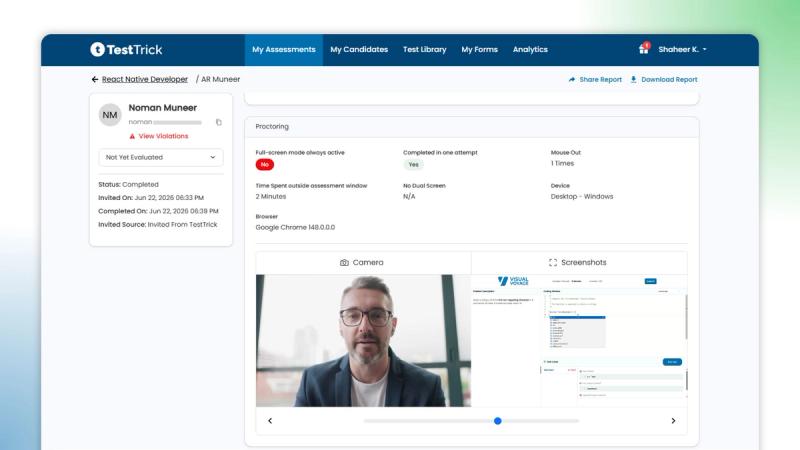
Task: Go to My Candidates
Action: [x=359, y=49]
